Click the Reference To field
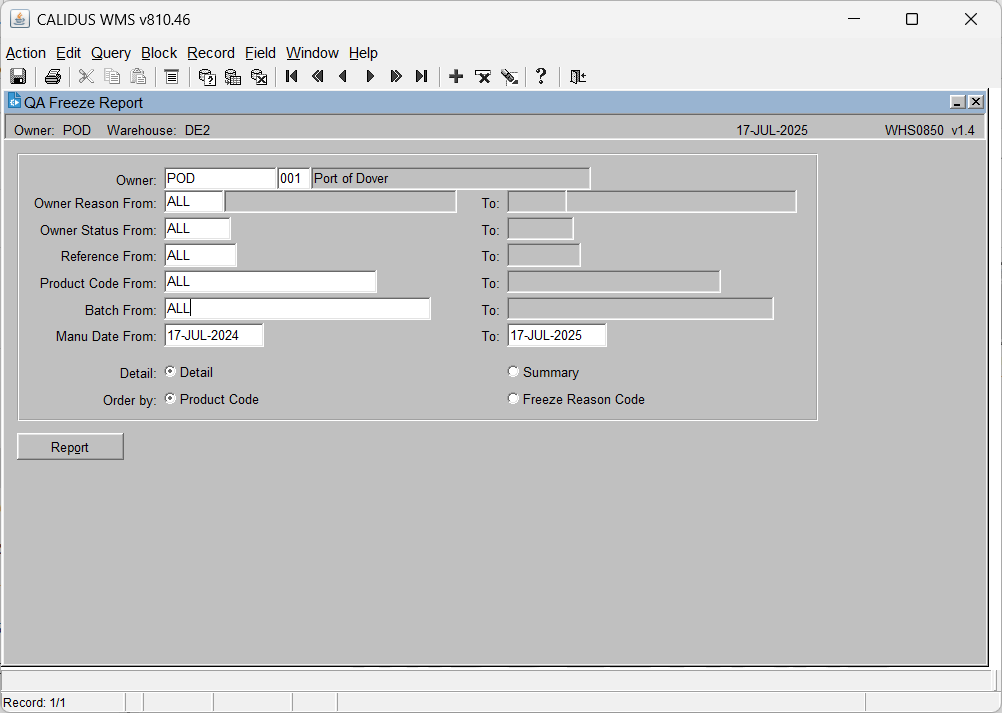 tap(544, 255)
